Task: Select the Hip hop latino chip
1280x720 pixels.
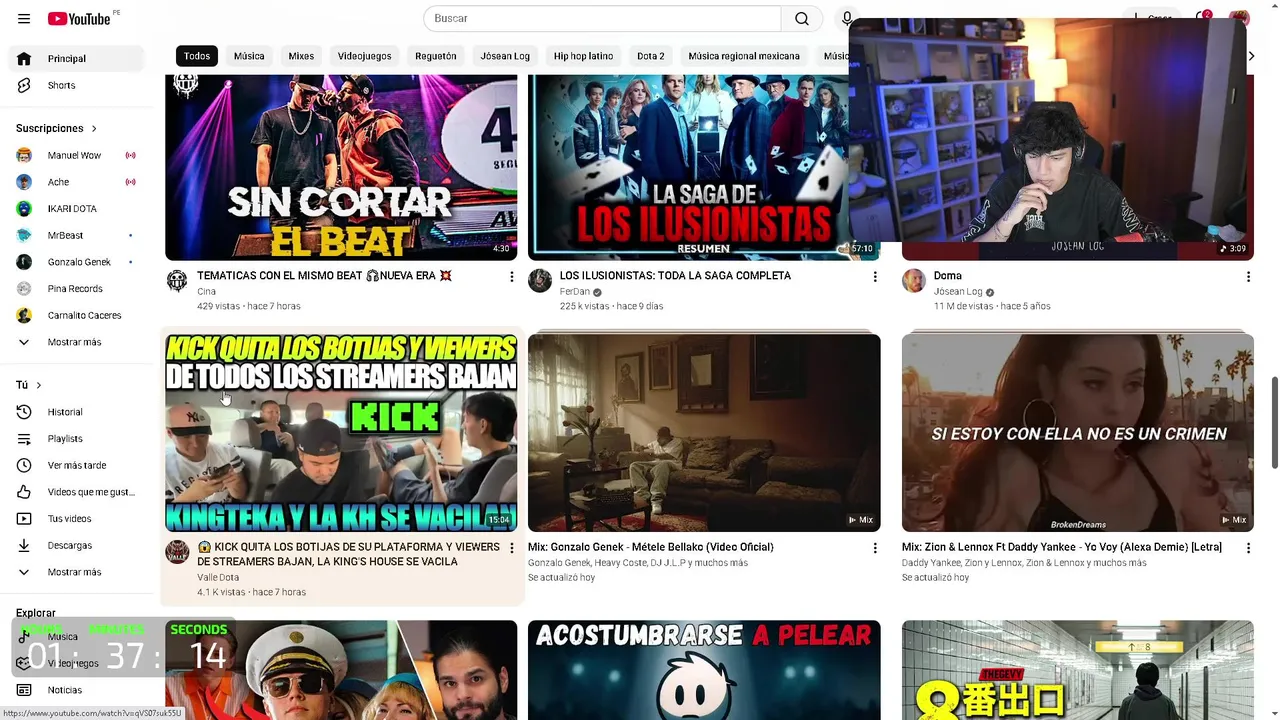Action: pyautogui.click(x=583, y=56)
